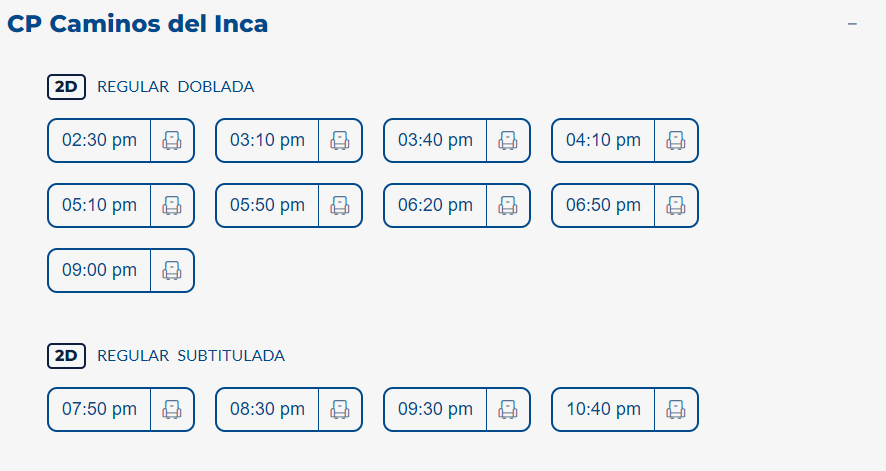The height and width of the screenshot is (471, 886).
Task: Click the CP Caminos del Inca heading
Action: pos(138,24)
